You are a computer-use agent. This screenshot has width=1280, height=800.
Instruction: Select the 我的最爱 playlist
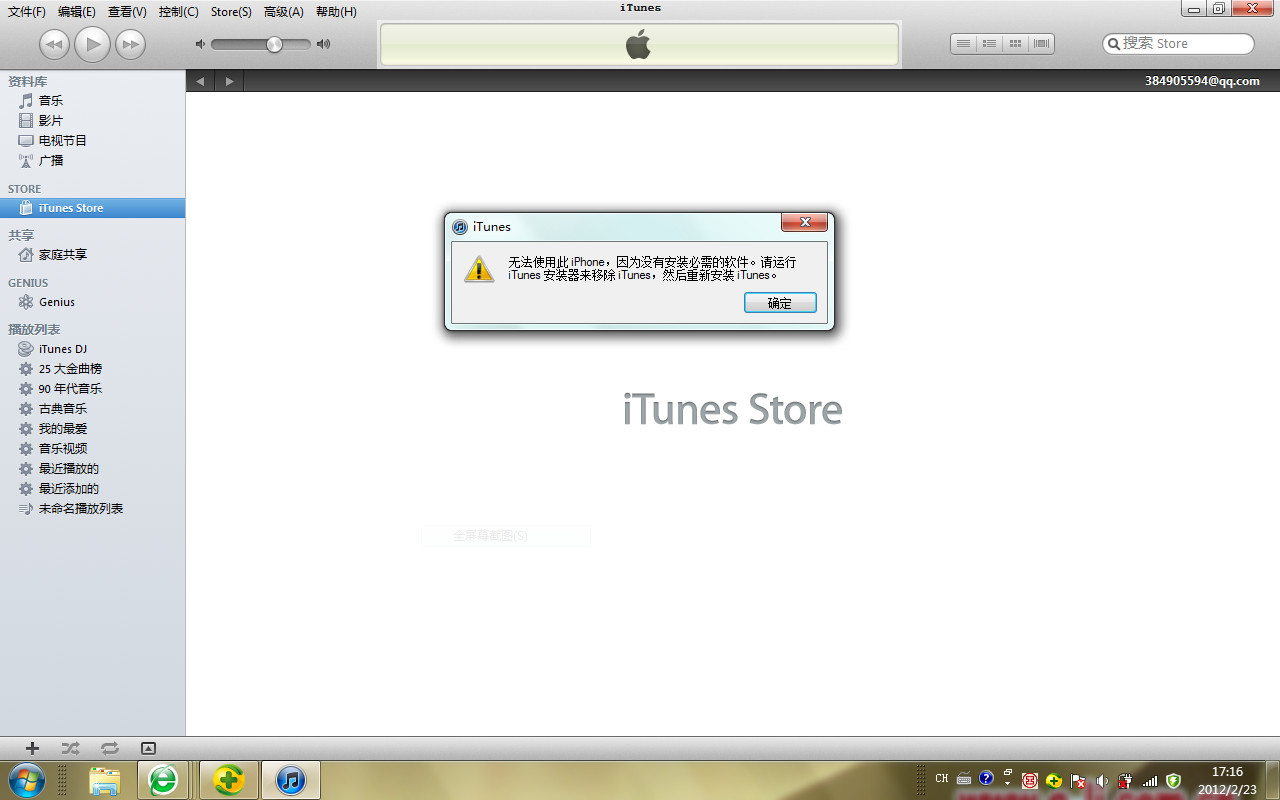pyautogui.click(x=92, y=429)
